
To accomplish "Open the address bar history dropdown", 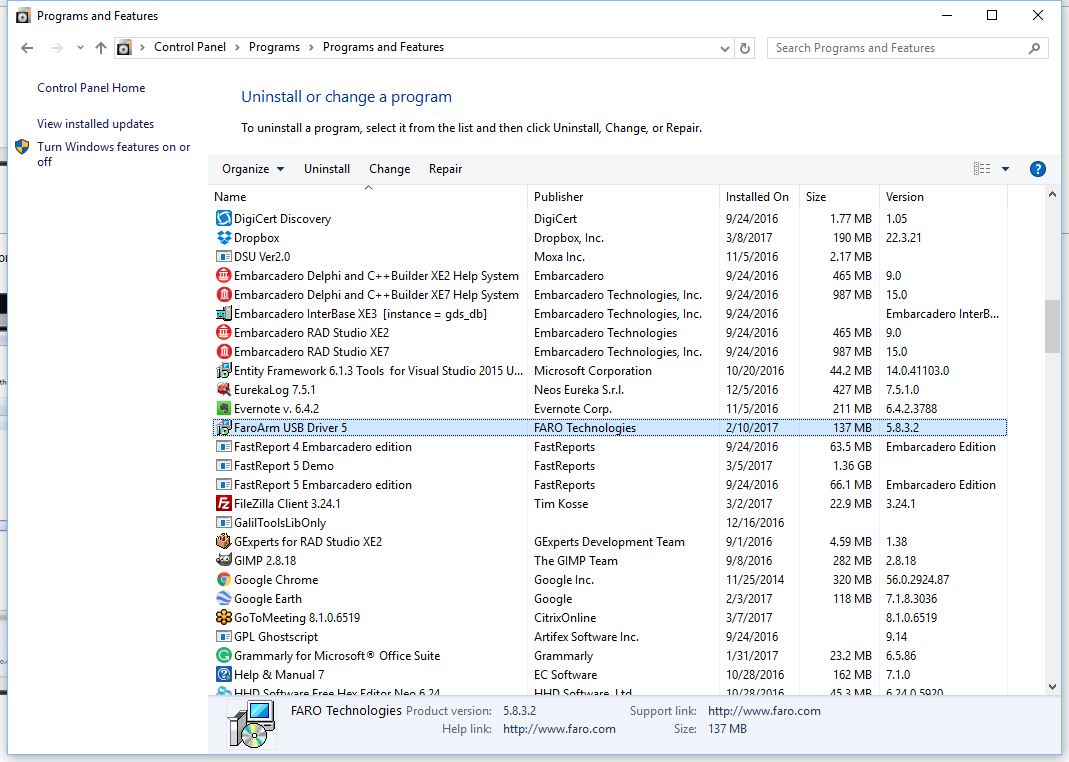I will 725,48.
